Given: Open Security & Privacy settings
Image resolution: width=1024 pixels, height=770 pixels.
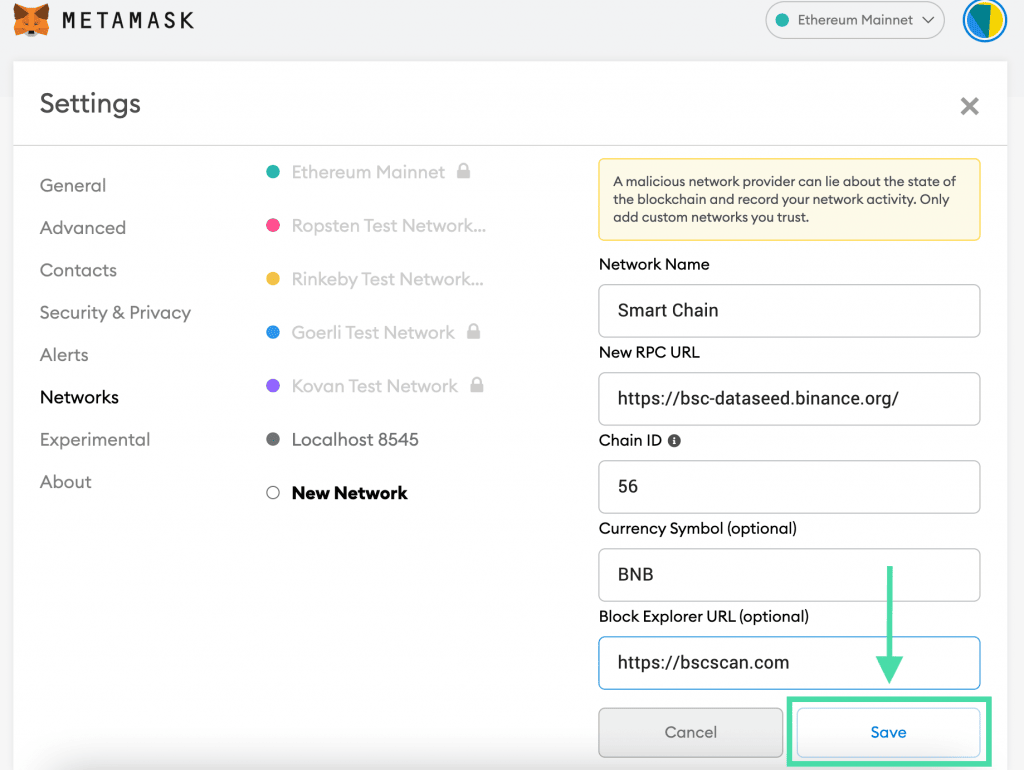Looking at the screenshot, I should [x=116, y=313].
